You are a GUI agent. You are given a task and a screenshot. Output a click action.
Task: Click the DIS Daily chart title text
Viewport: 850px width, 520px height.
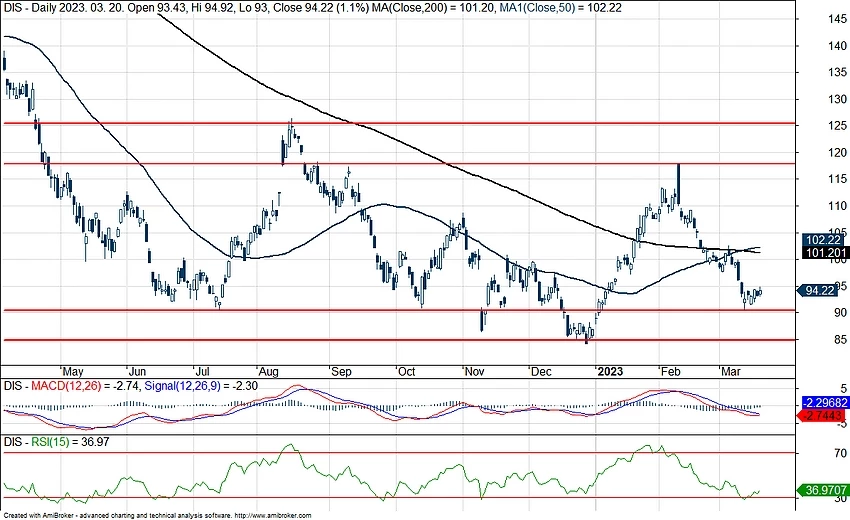tap(186, 8)
